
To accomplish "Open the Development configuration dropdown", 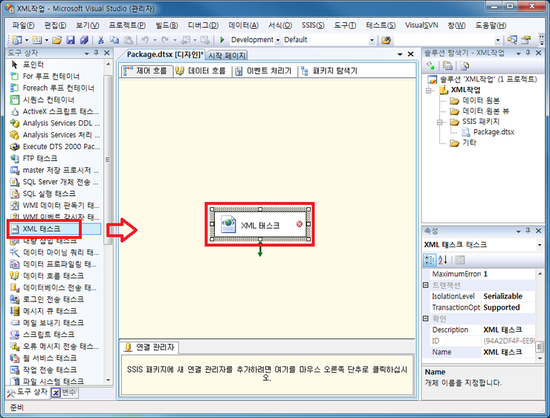I will pyautogui.click(x=278, y=40).
